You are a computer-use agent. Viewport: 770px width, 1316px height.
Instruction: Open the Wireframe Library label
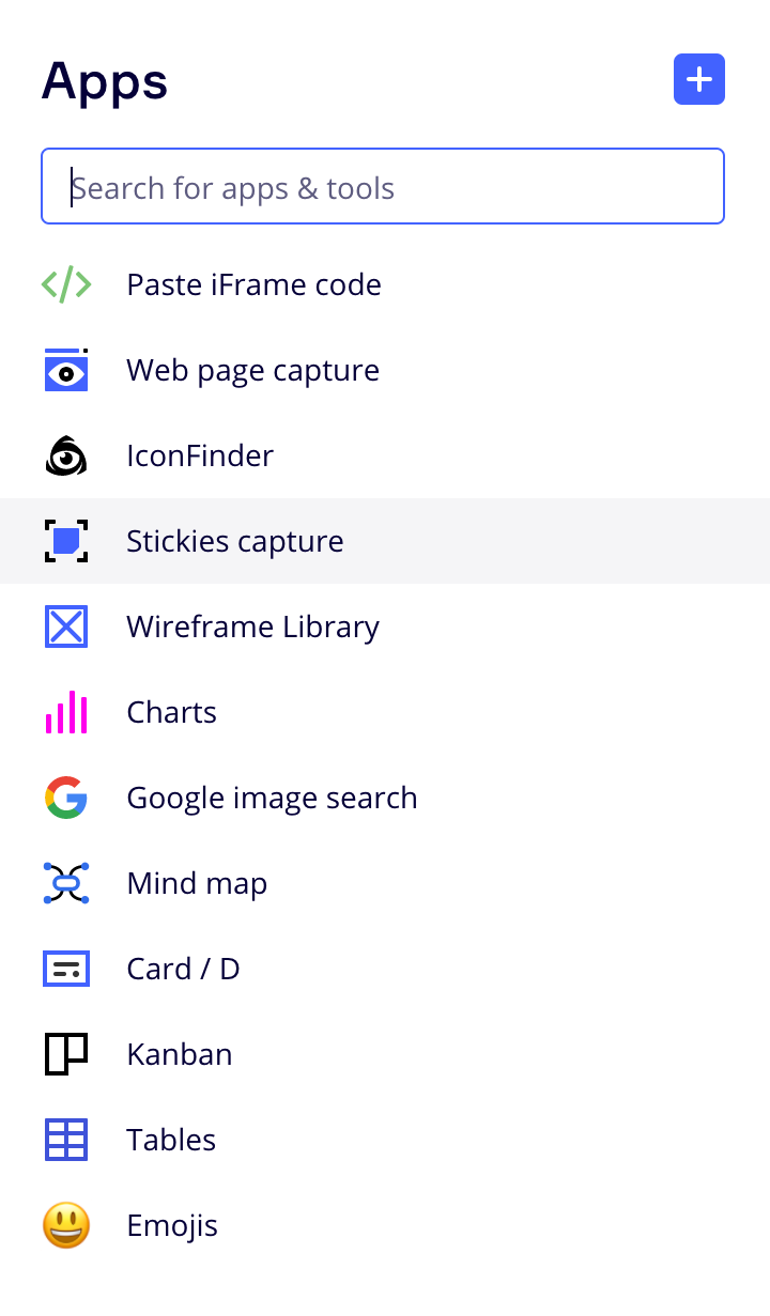click(253, 627)
